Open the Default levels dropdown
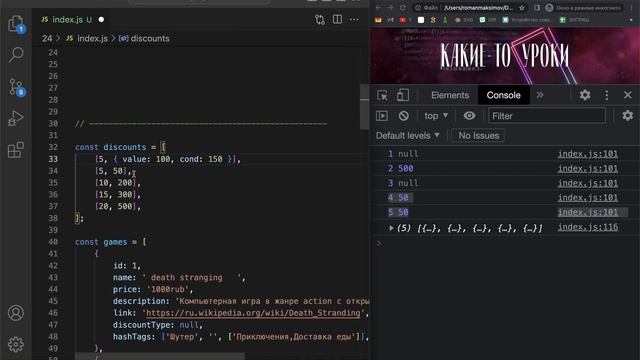The image size is (640, 360). 407,136
